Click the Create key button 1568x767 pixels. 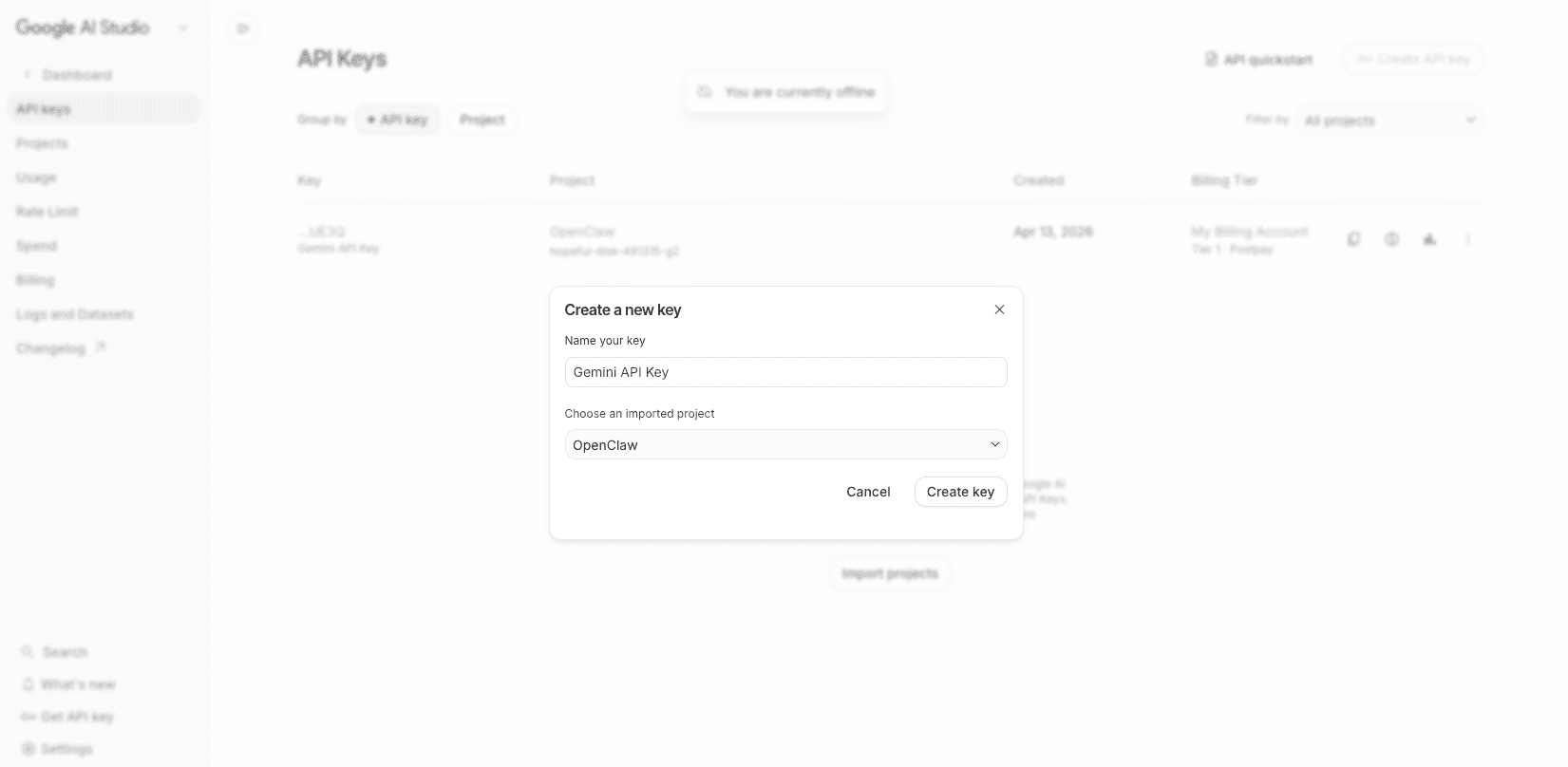(x=960, y=492)
